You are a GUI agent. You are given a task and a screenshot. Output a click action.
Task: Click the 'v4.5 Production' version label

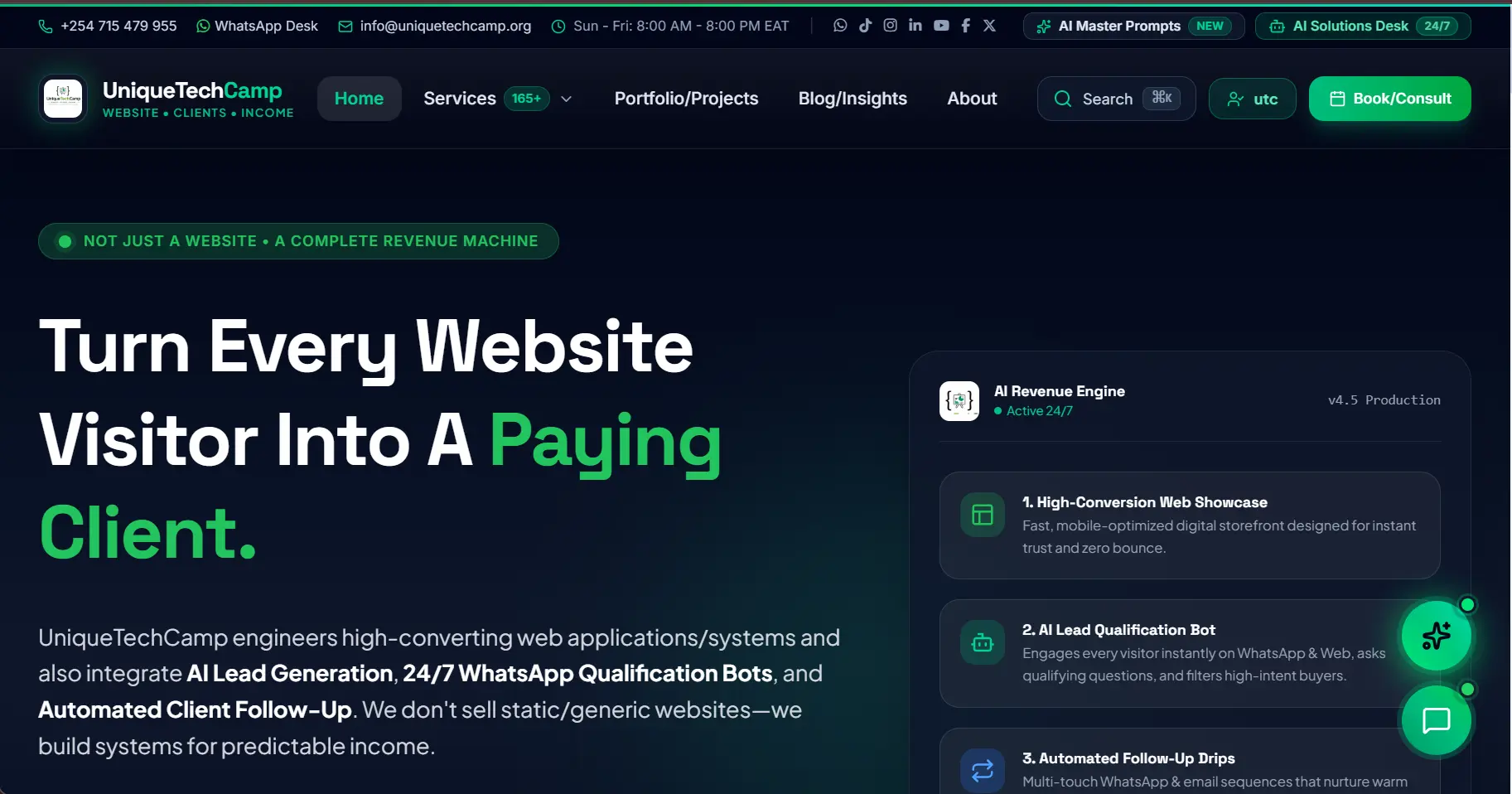click(1384, 400)
